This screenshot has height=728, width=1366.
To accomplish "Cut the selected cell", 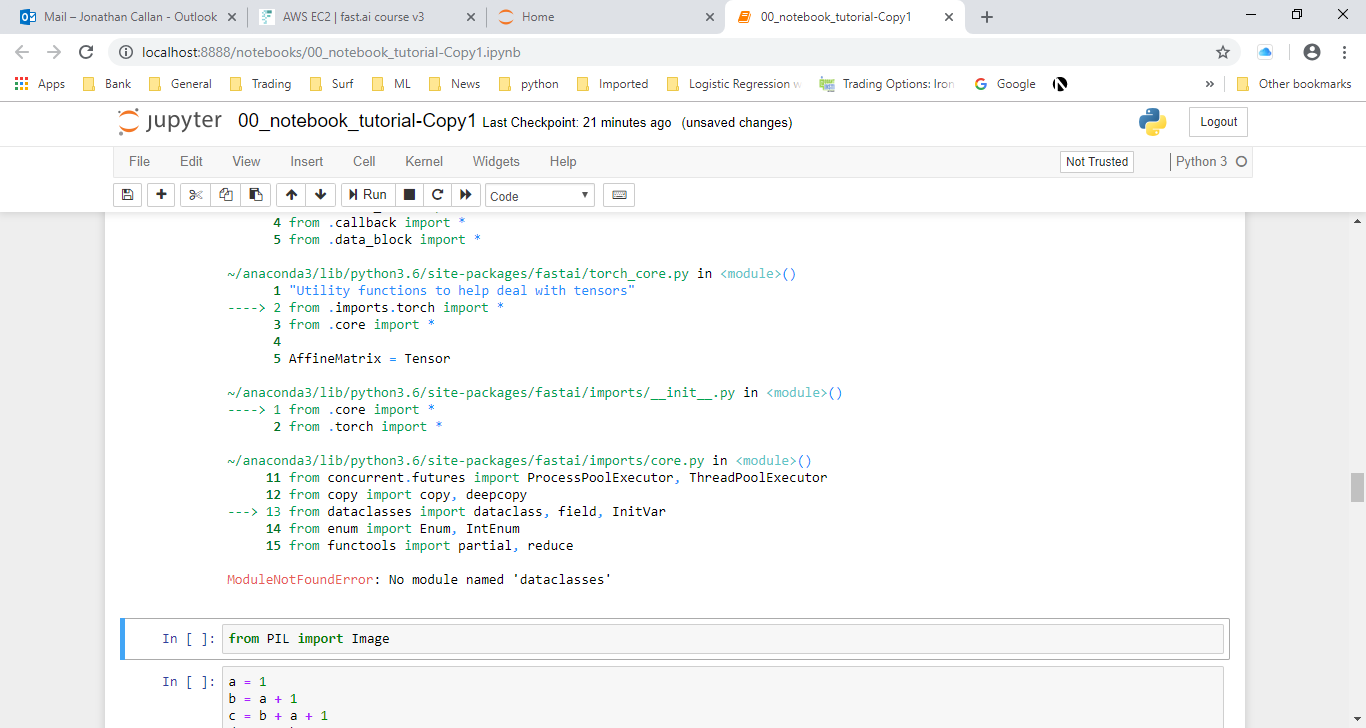I will pyautogui.click(x=194, y=195).
